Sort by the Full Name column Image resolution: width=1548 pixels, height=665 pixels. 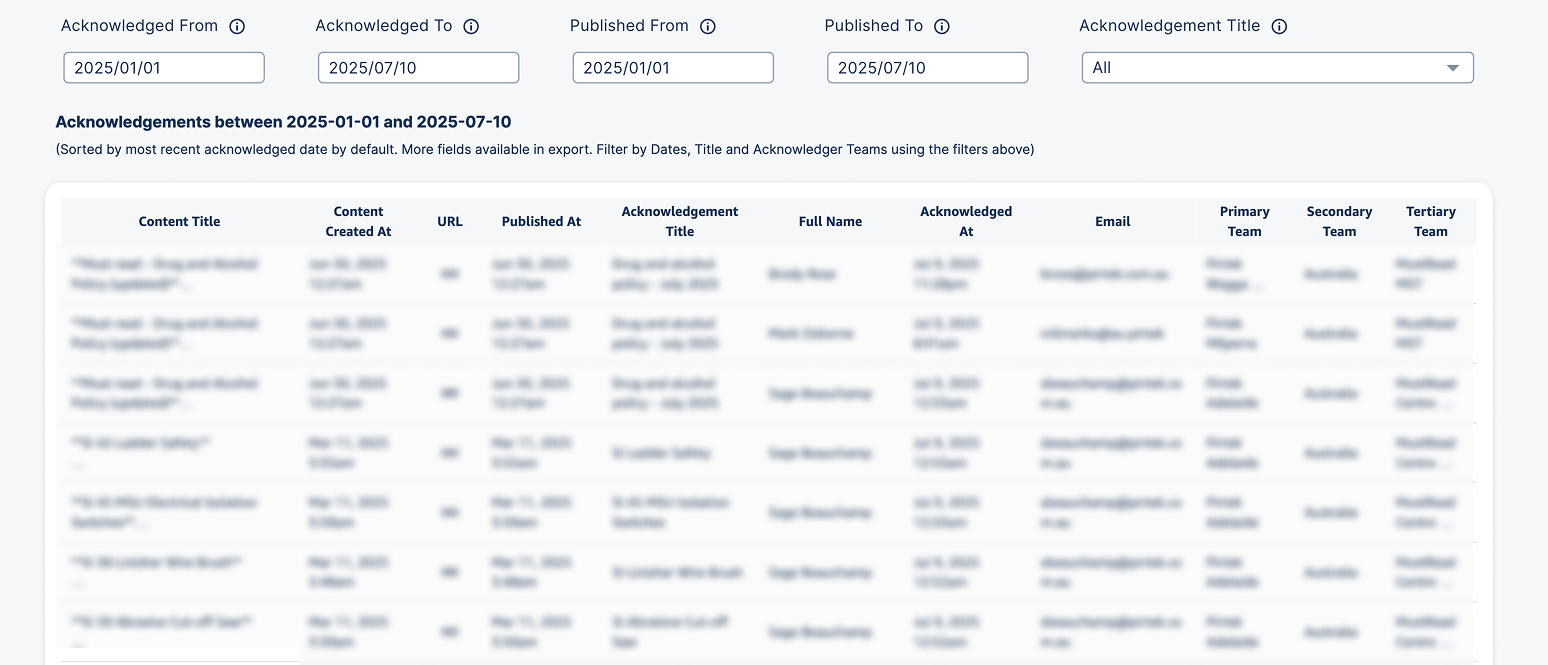(x=830, y=222)
